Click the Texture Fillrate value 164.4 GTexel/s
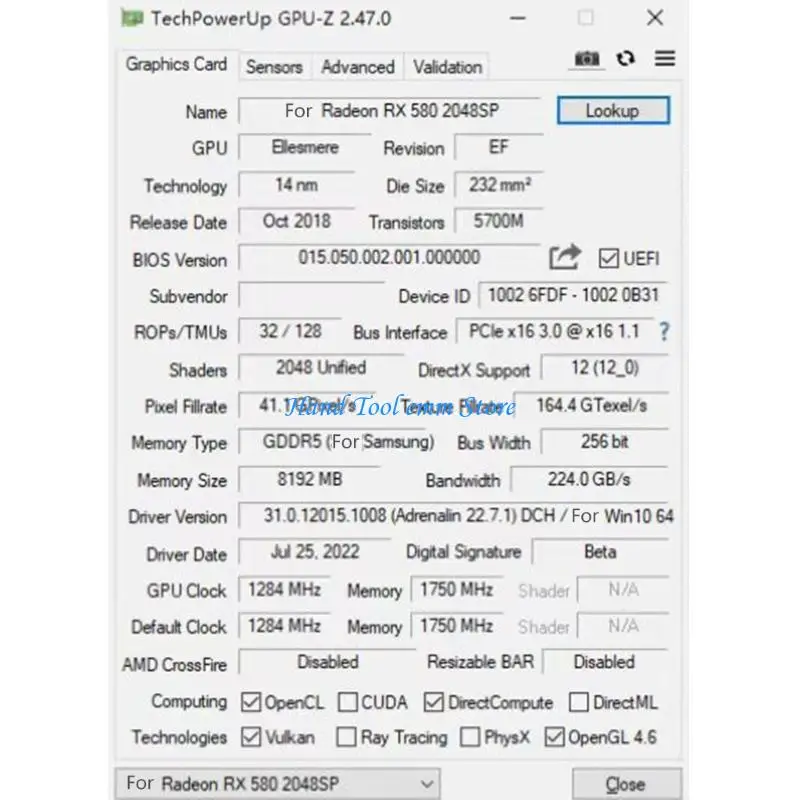The height and width of the screenshot is (800, 800). coord(591,406)
